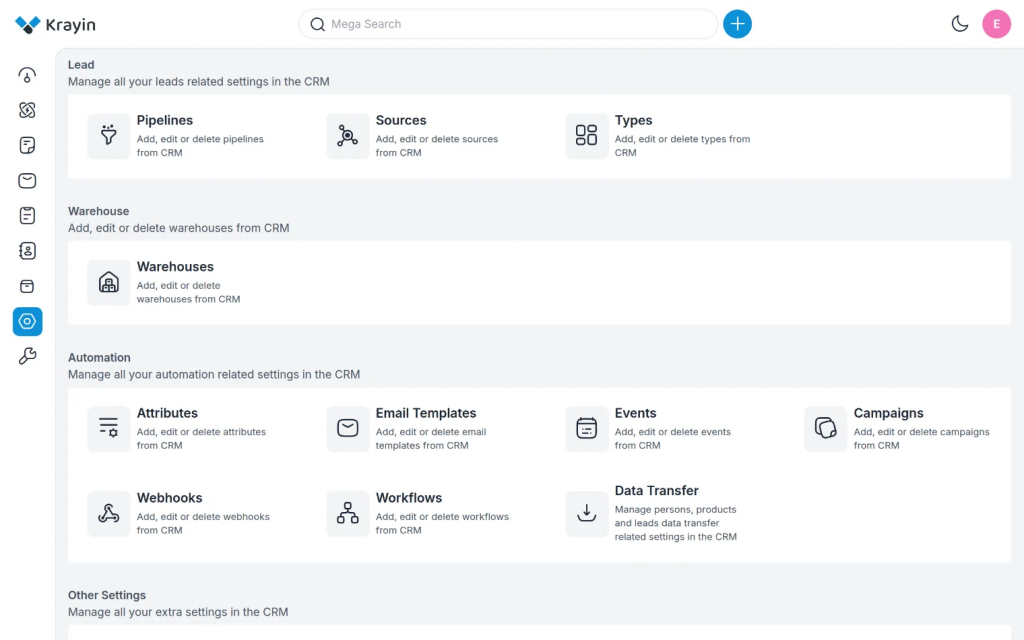The width and height of the screenshot is (1024, 640).
Task: Open the Types settings link
Action: click(x=633, y=120)
